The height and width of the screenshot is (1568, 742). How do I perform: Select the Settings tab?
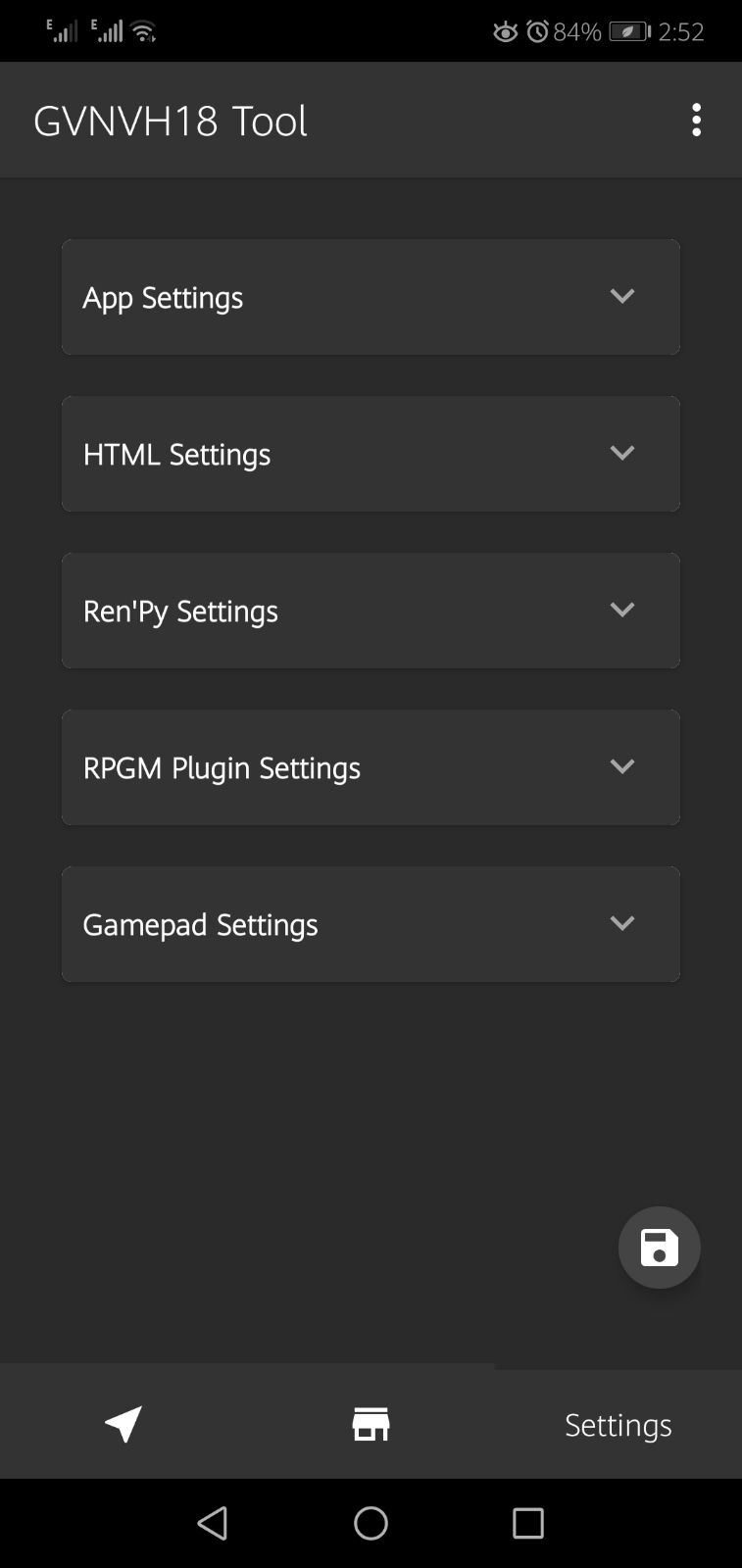pyautogui.click(x=618, y=1424)
